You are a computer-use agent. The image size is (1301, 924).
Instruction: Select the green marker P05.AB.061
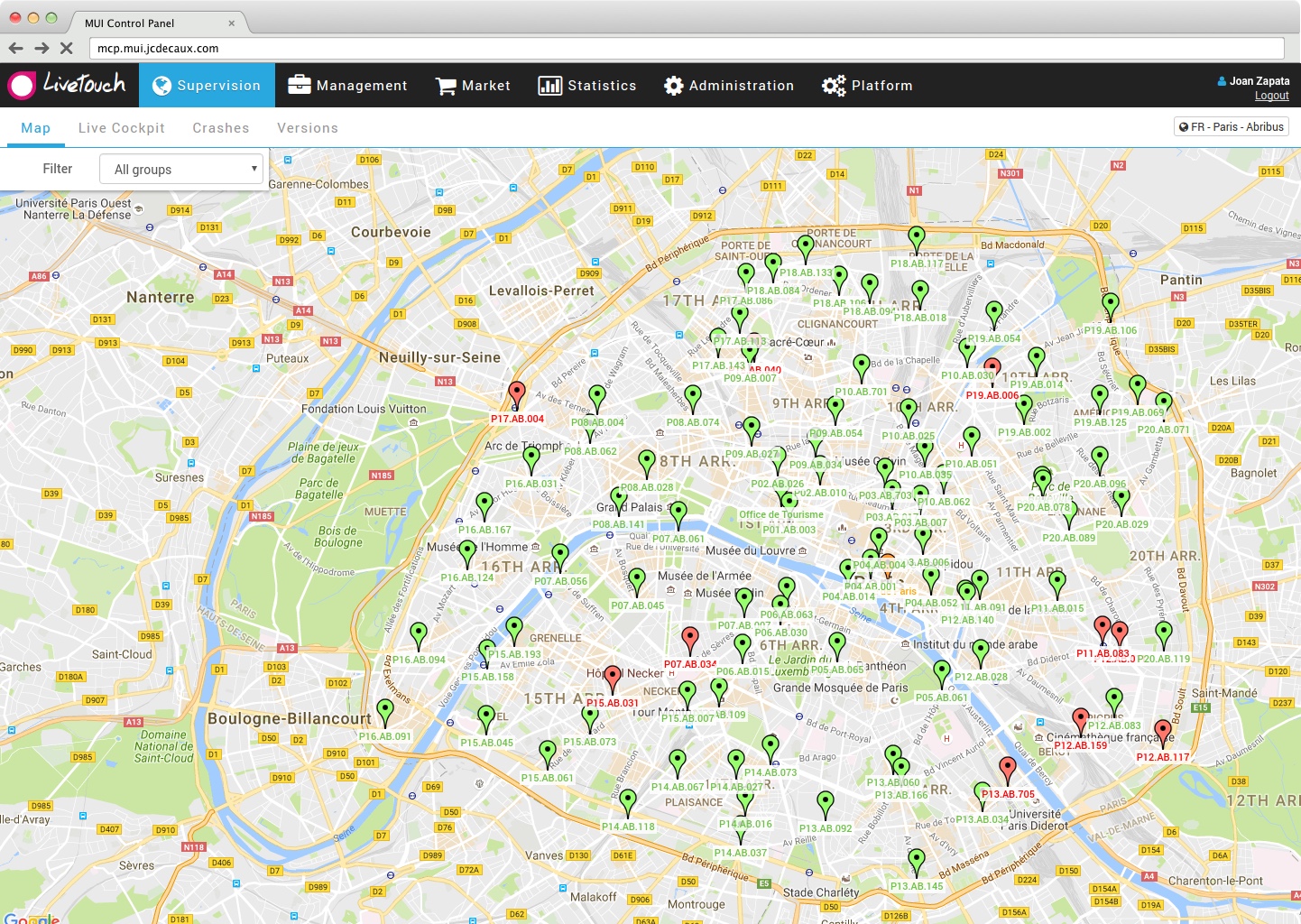point(942,674)
